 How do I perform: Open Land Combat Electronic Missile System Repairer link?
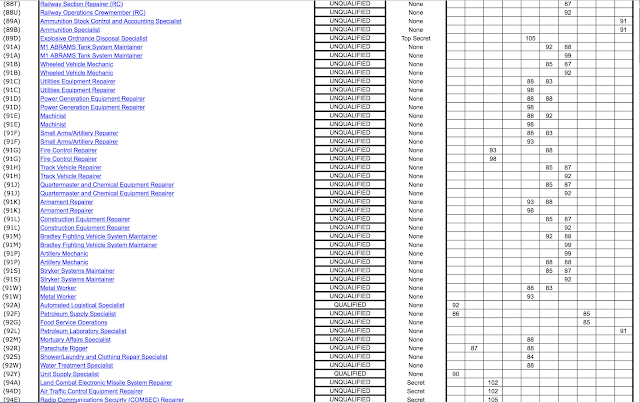point(106,383)
